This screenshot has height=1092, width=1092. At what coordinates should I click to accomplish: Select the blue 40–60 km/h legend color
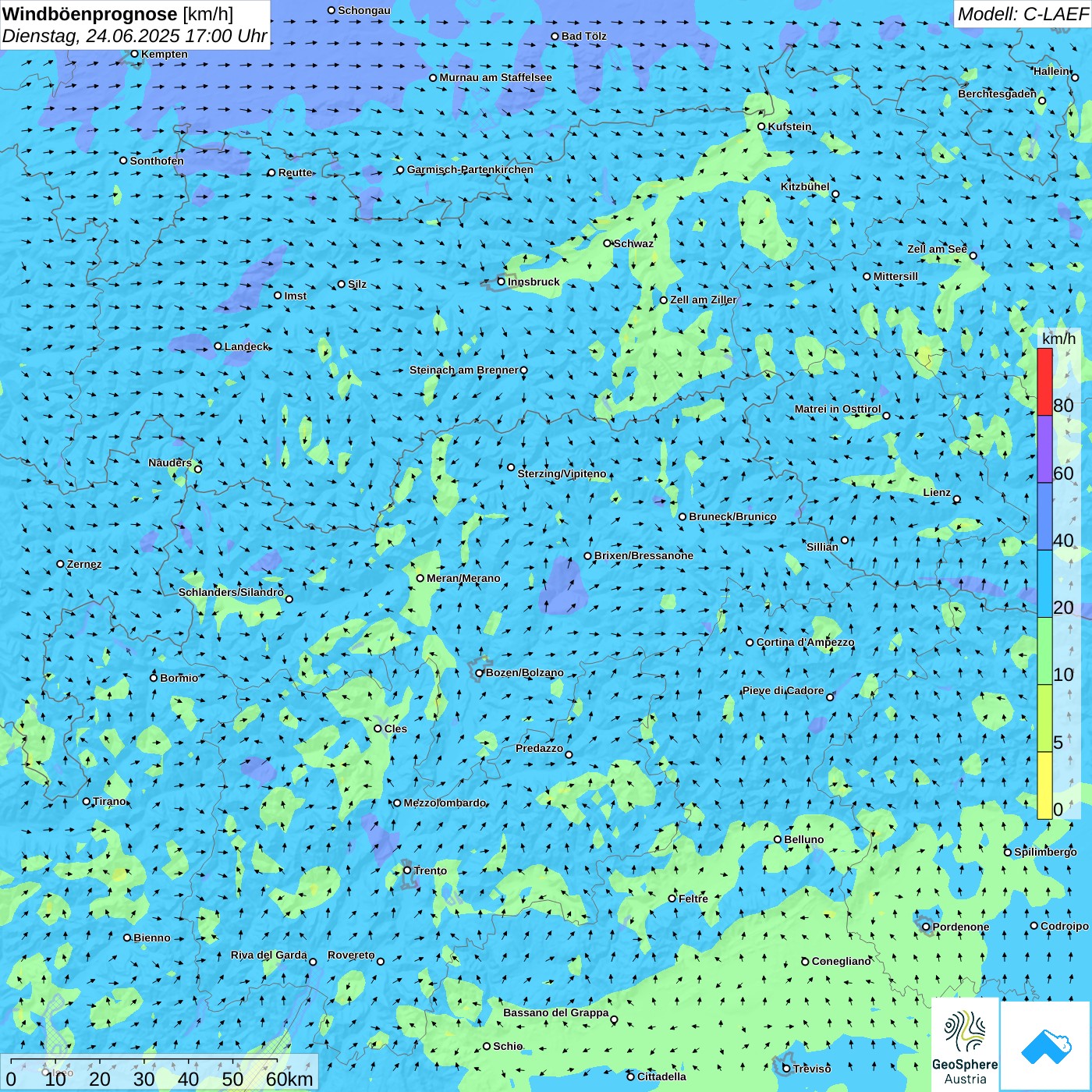click(1044, 517)
